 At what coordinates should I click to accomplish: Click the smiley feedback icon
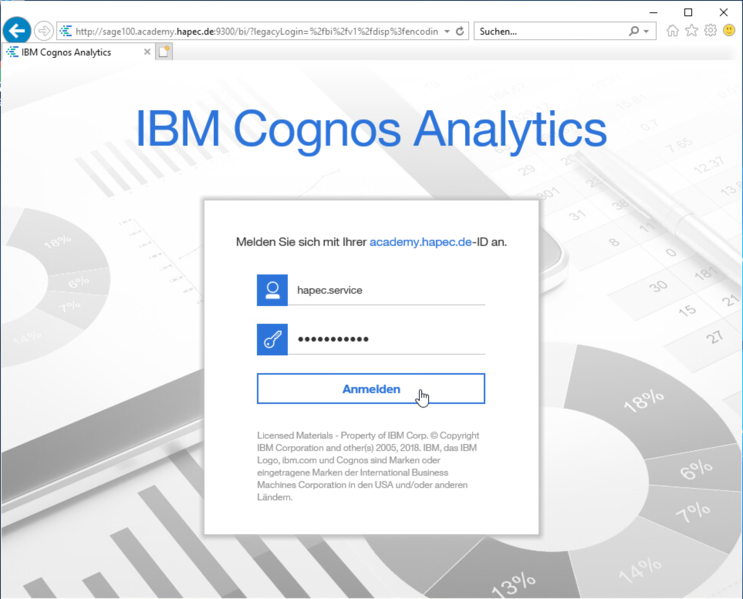click(729, 31)
